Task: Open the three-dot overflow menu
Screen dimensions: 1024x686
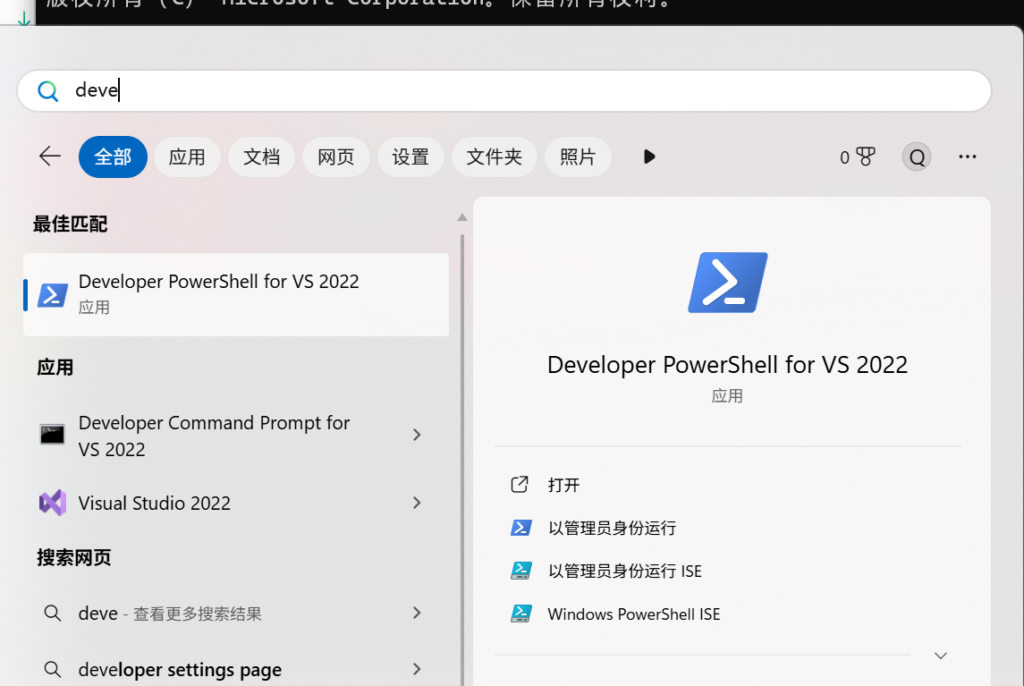Action: pyautogui.click(x=967, y=156)
